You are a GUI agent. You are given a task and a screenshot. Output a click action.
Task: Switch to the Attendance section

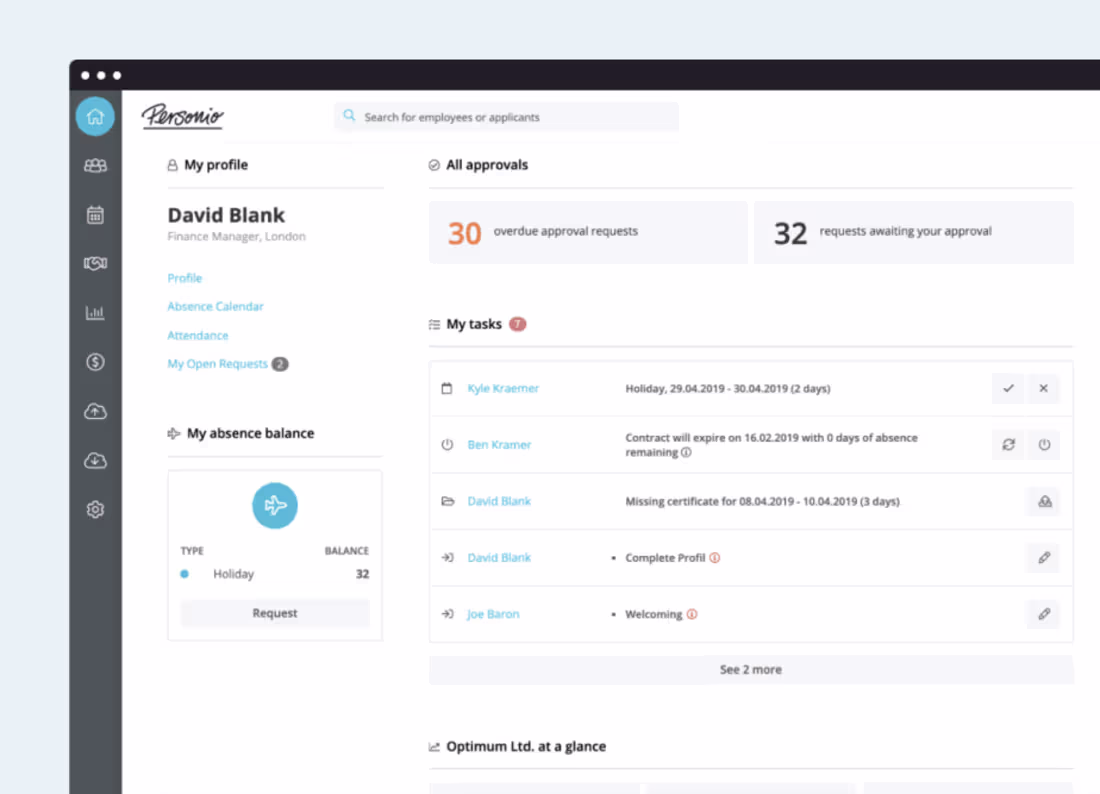tap(197, 335)
